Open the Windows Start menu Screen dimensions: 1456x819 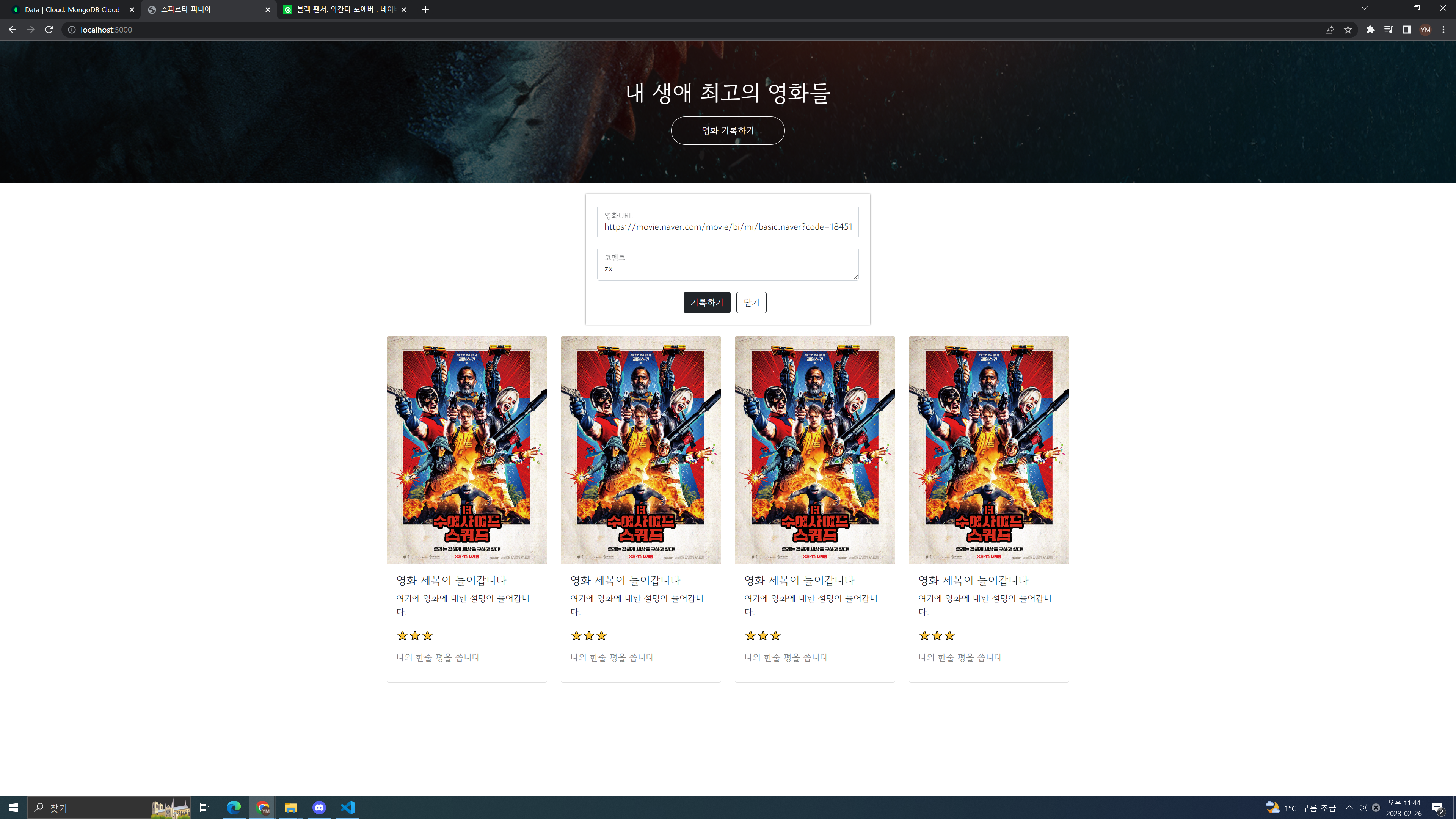pyautogui.click(x=14, y=808)
